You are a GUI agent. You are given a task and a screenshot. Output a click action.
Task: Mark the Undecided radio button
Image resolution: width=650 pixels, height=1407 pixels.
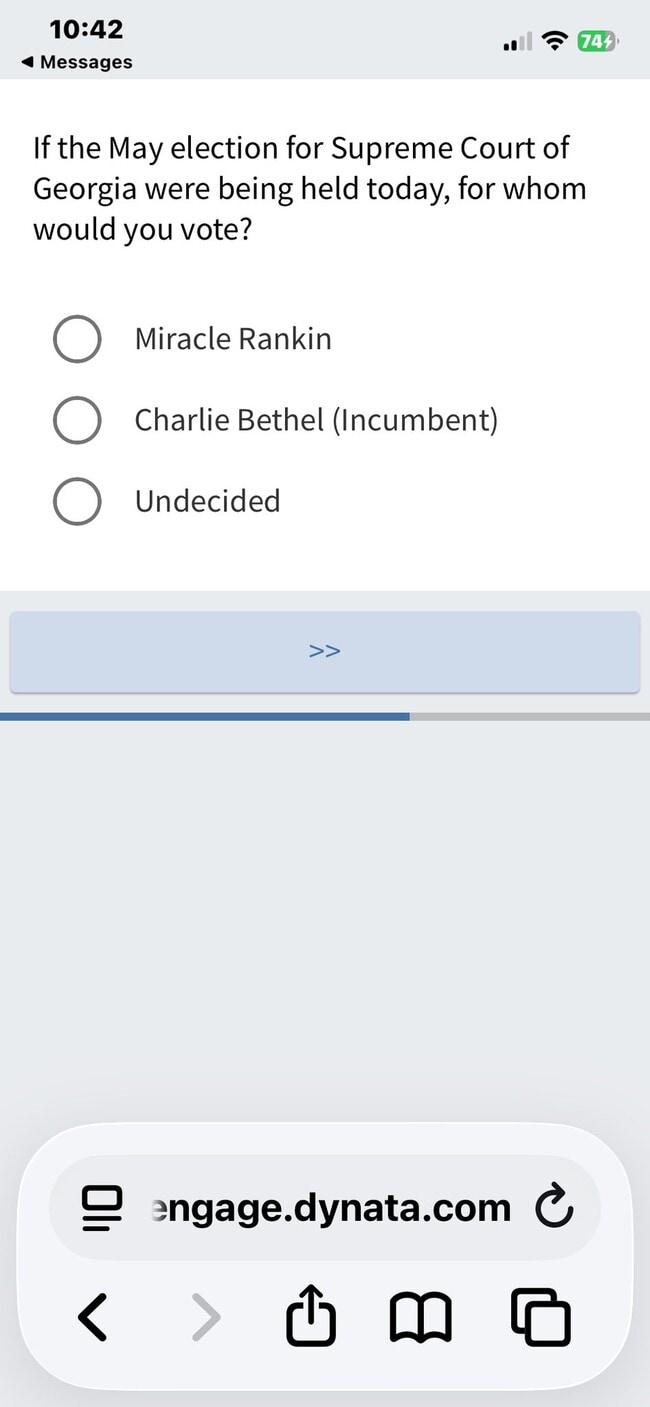click(77, 501)
